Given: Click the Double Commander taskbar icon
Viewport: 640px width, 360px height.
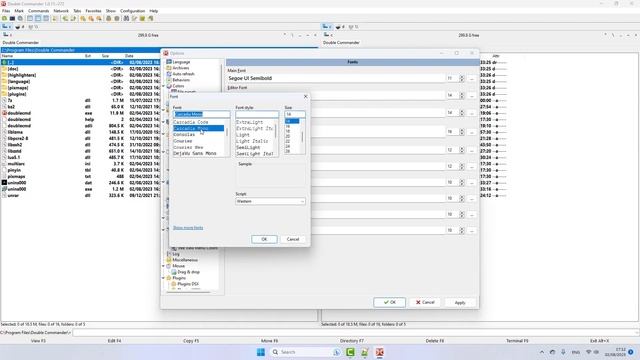Looking at the screenshot, I should tap(380, 352).
